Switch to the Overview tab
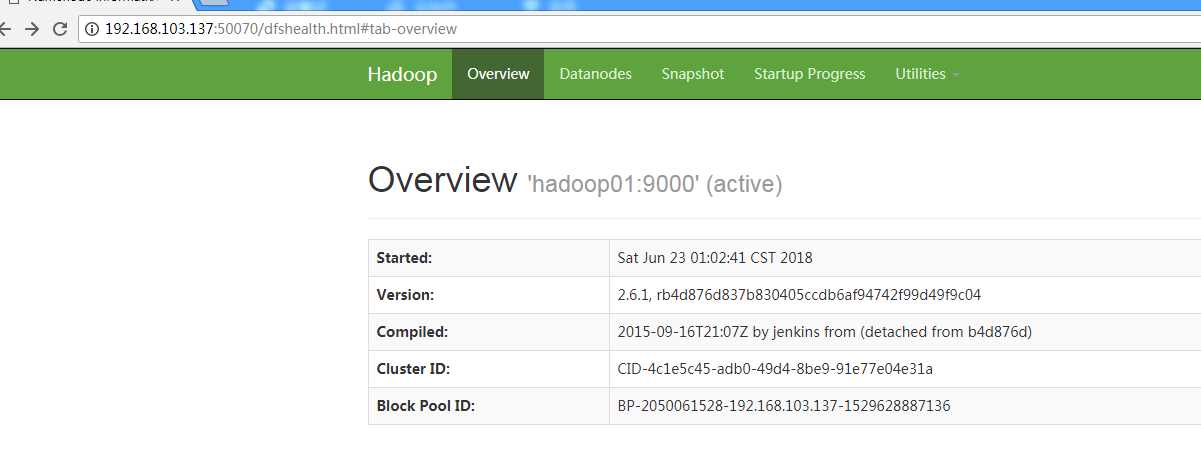 (x=498, y=74)
